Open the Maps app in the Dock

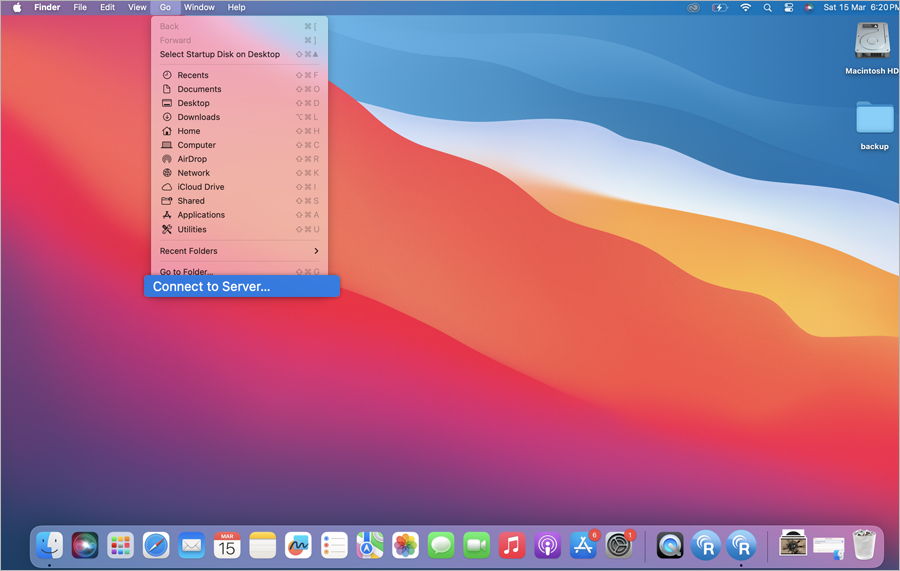click(x=370, y=545)
